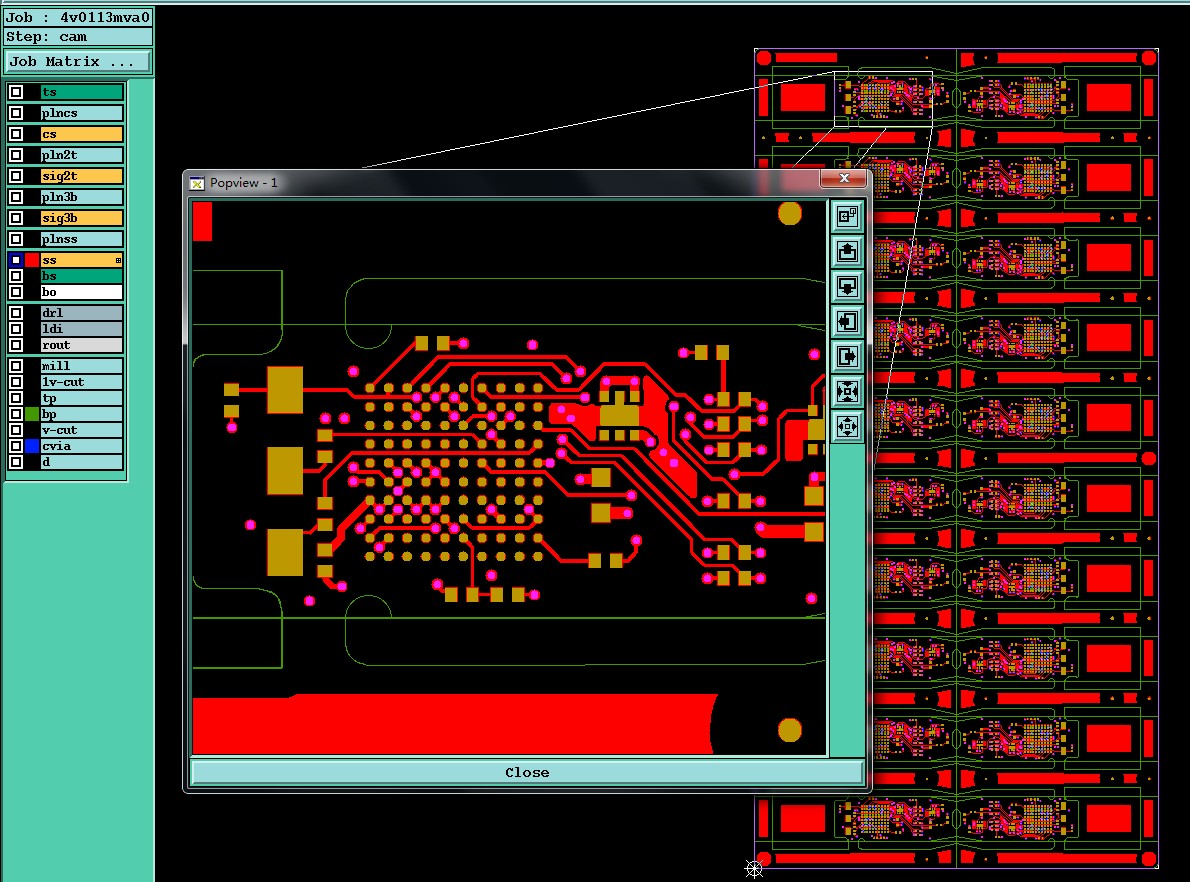Close Popview with the title bar X
The width and height of the screenshot is (1190, 882).
pos(844,178)
